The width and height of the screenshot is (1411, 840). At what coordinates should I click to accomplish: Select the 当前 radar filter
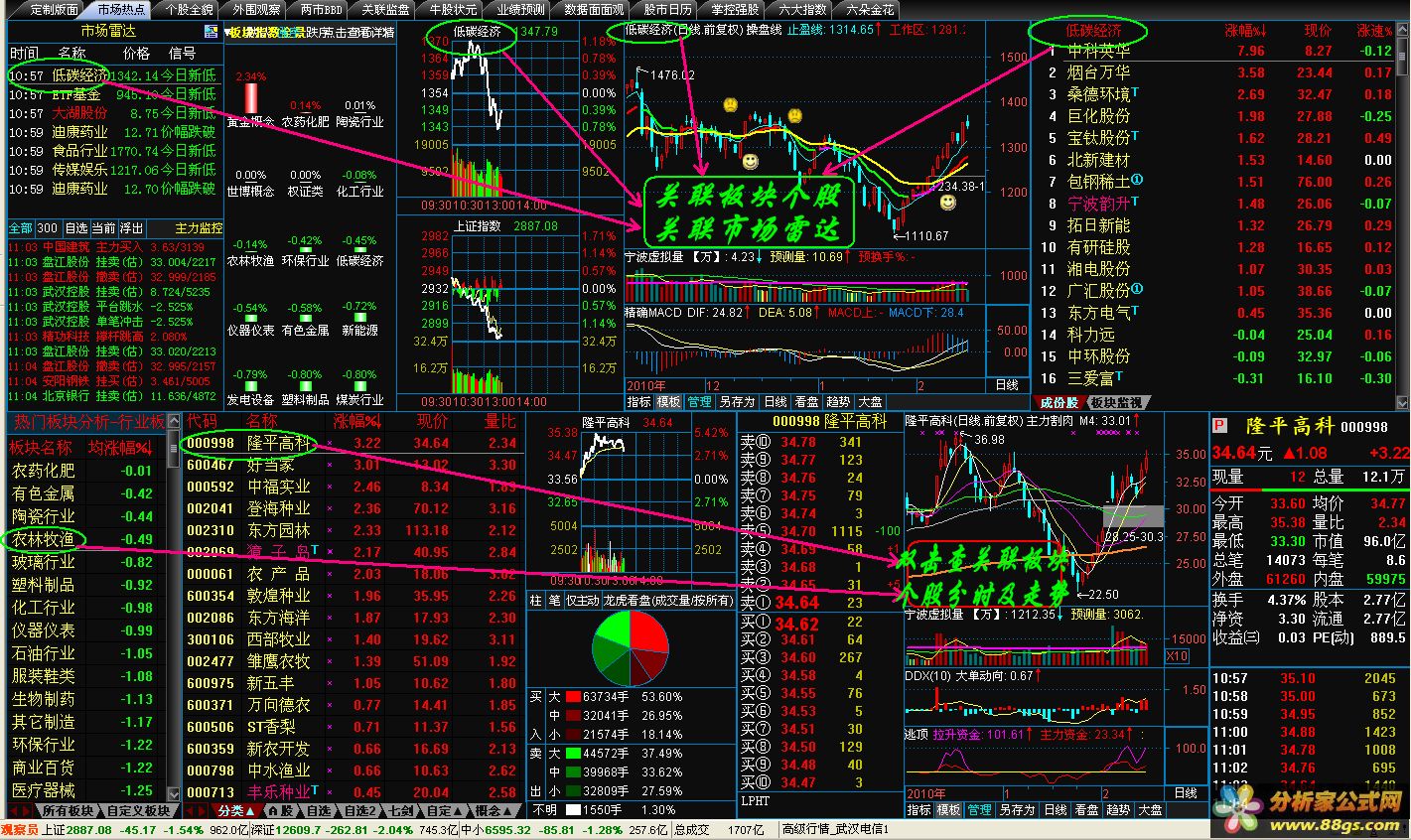[103, 228]
